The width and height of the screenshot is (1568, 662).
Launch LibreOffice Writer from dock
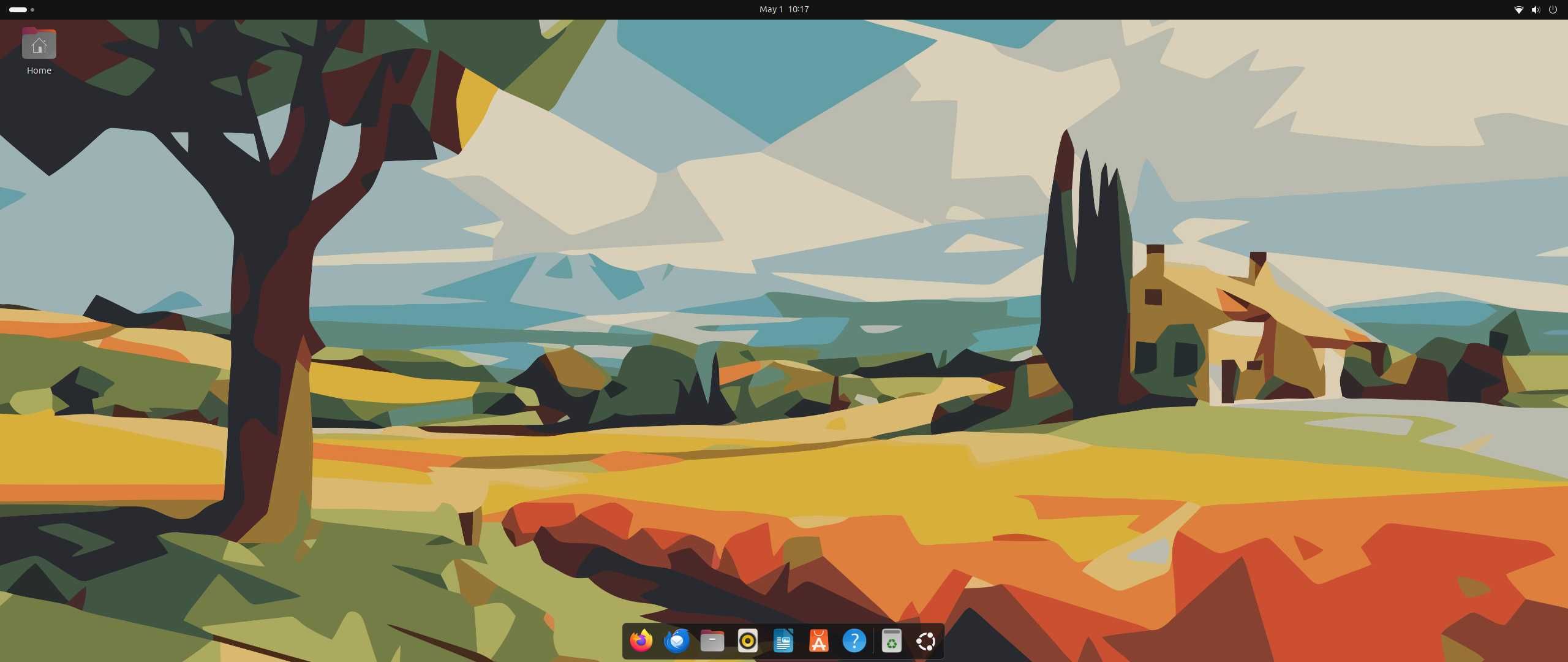[x=783, y=641]
